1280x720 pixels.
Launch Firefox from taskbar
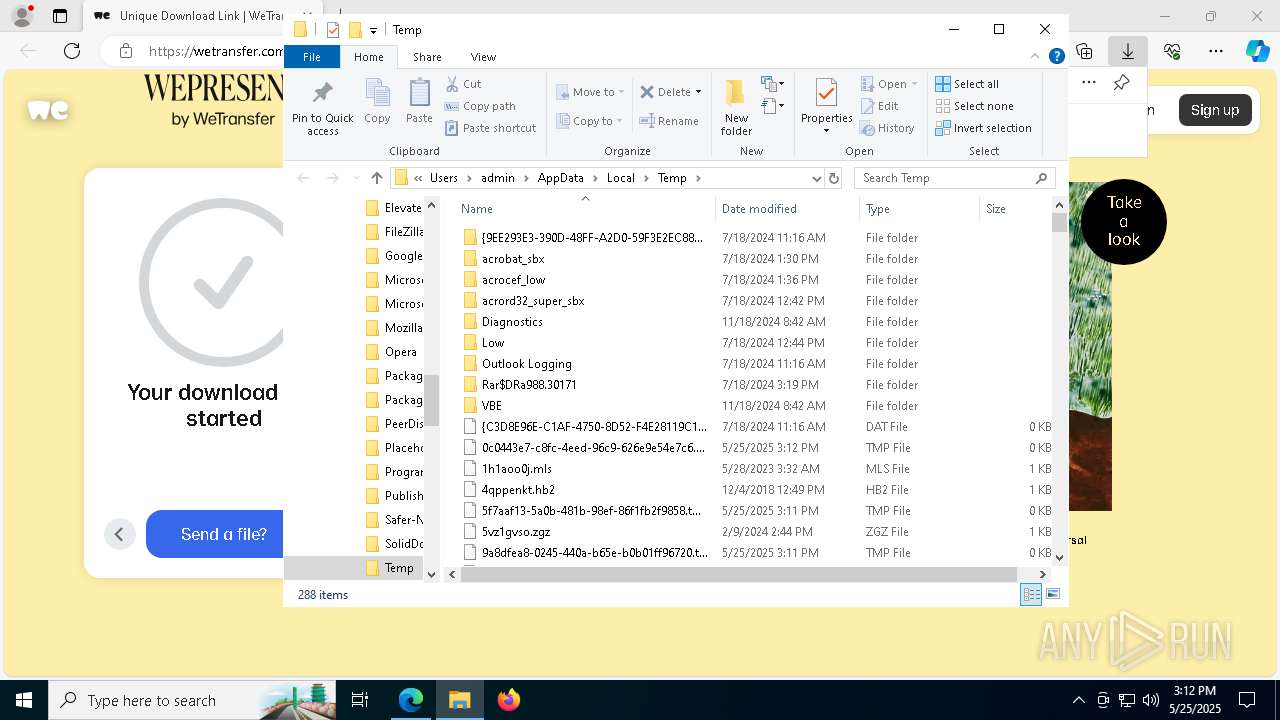tap(509, 700)
